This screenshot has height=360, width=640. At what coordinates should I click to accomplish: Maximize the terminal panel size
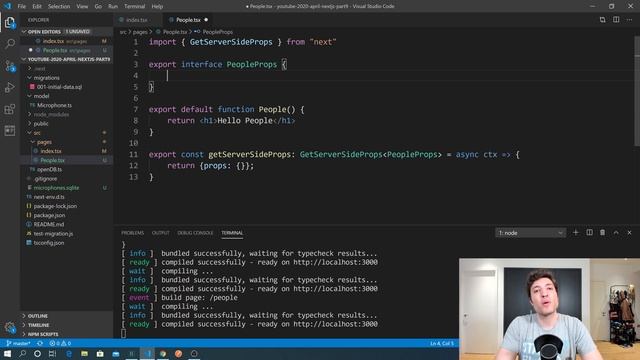616,233
